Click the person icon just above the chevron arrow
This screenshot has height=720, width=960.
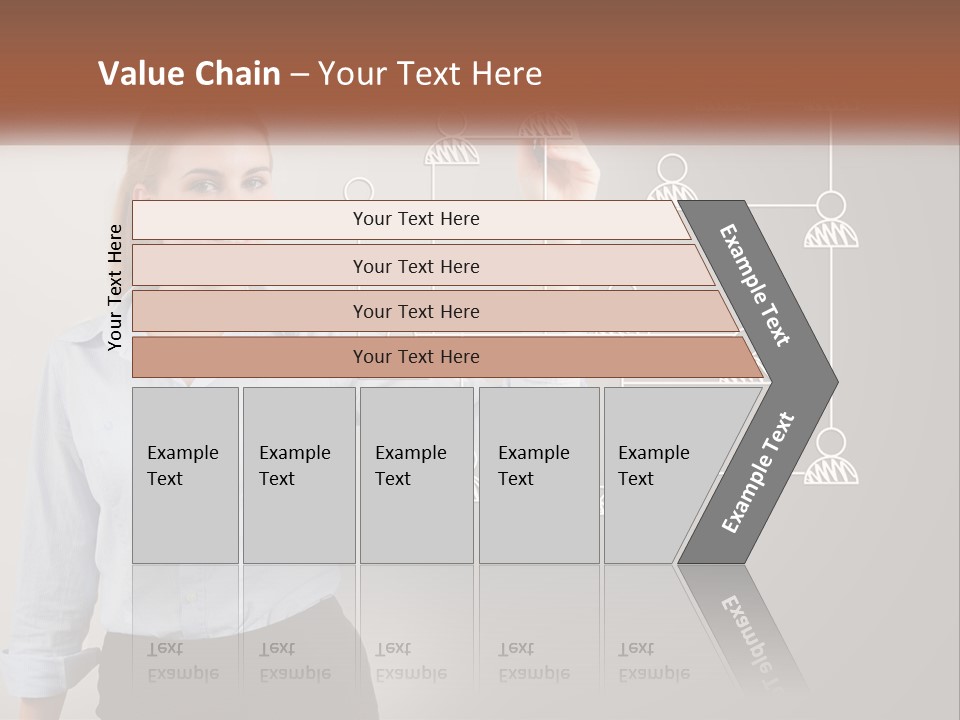click(x=672, y=180)
